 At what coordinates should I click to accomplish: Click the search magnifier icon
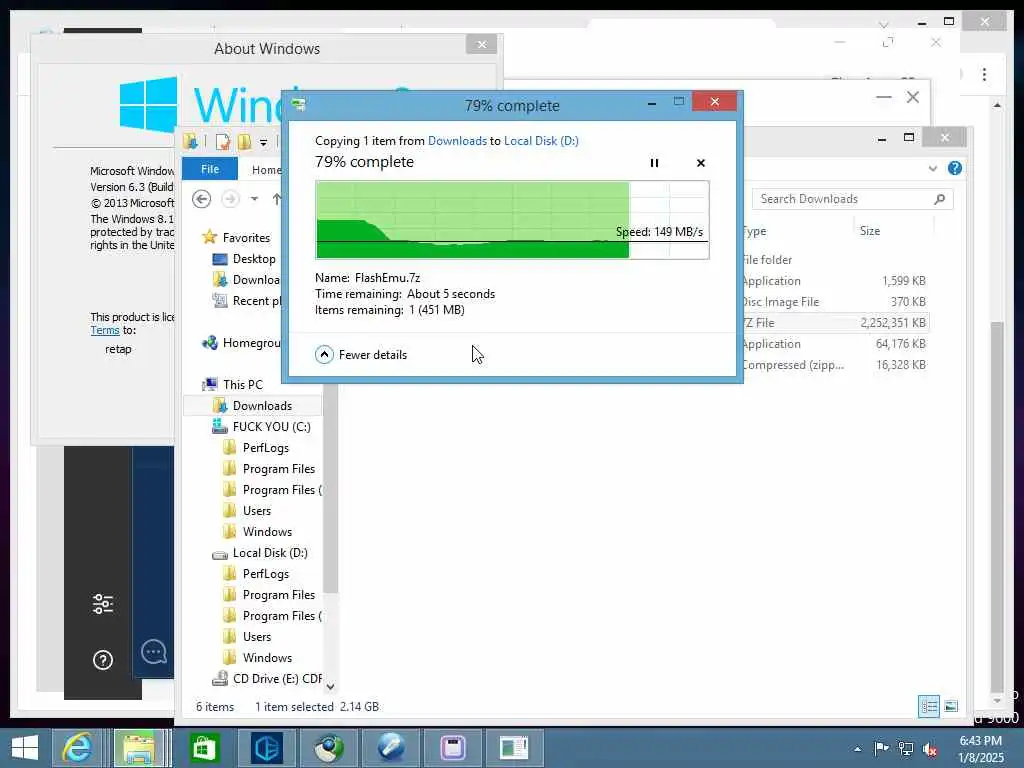click(x=939, y=199)
